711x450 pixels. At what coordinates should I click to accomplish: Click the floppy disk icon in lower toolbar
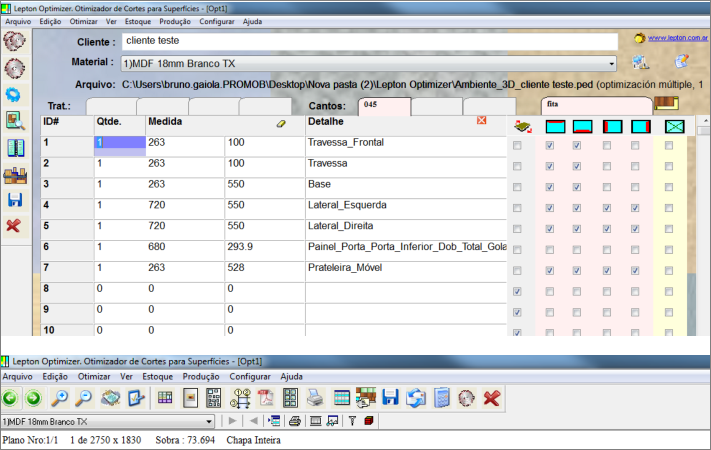(x=390, y=397)
